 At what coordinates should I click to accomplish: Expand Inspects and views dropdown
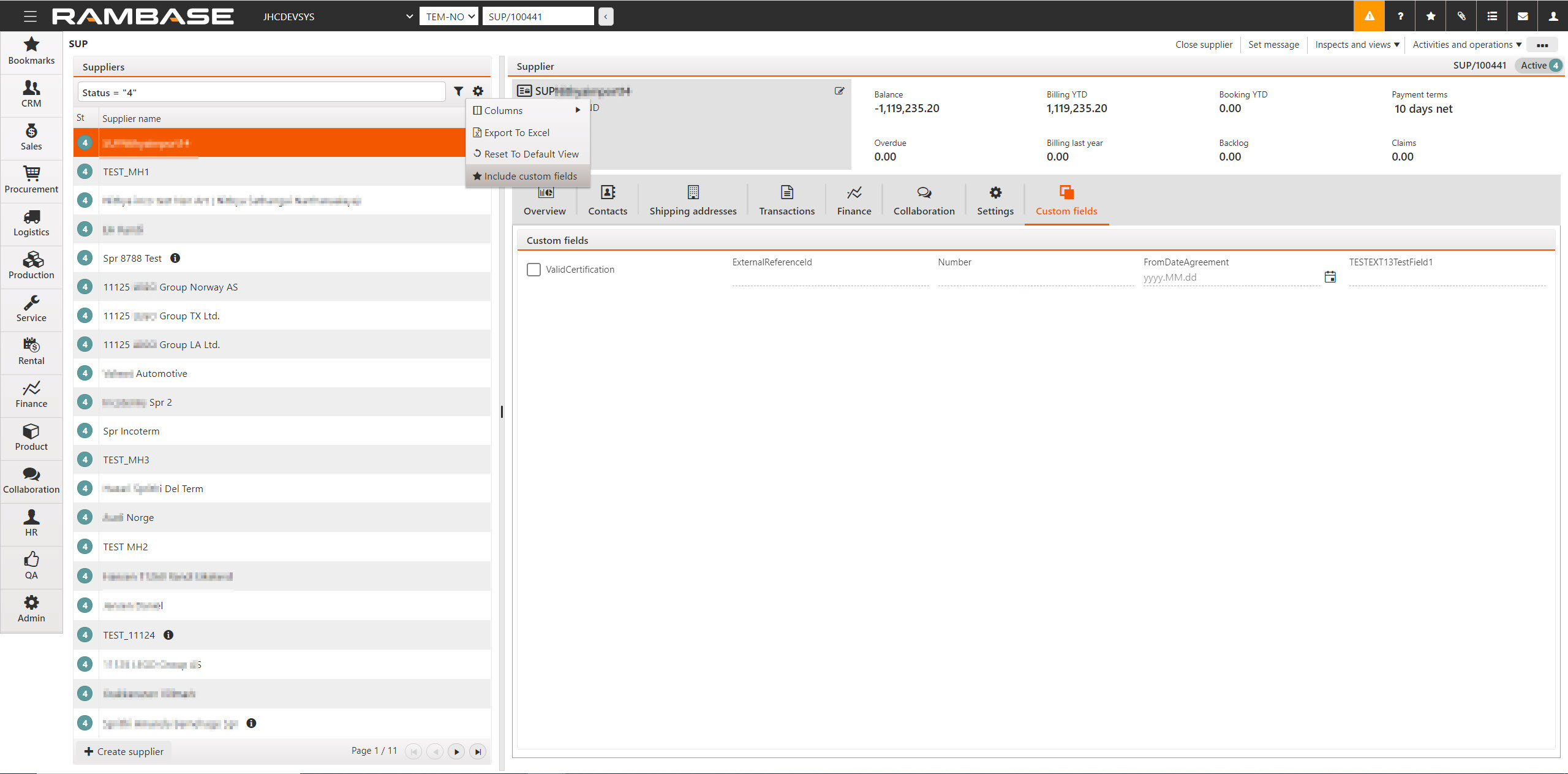[x=1357, y=44]
